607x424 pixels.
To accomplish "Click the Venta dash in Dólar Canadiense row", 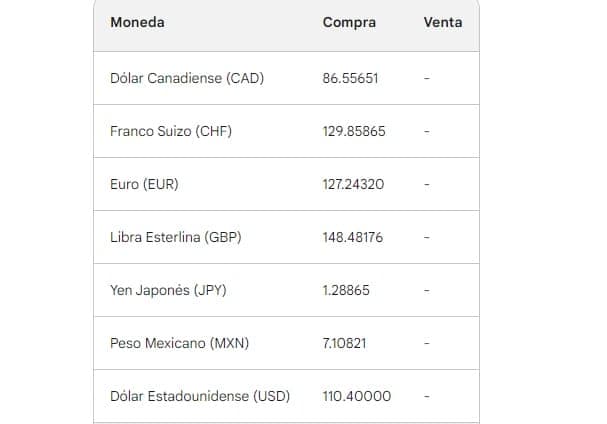I will point(427,78).
